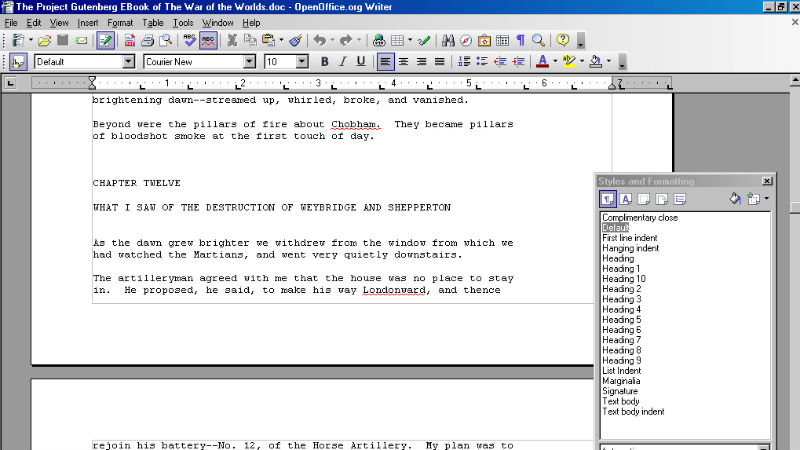Image resolution: width=800 pixels, height=450 pixels.
Task: Open Page Preview icon
Action: point(165,40)
